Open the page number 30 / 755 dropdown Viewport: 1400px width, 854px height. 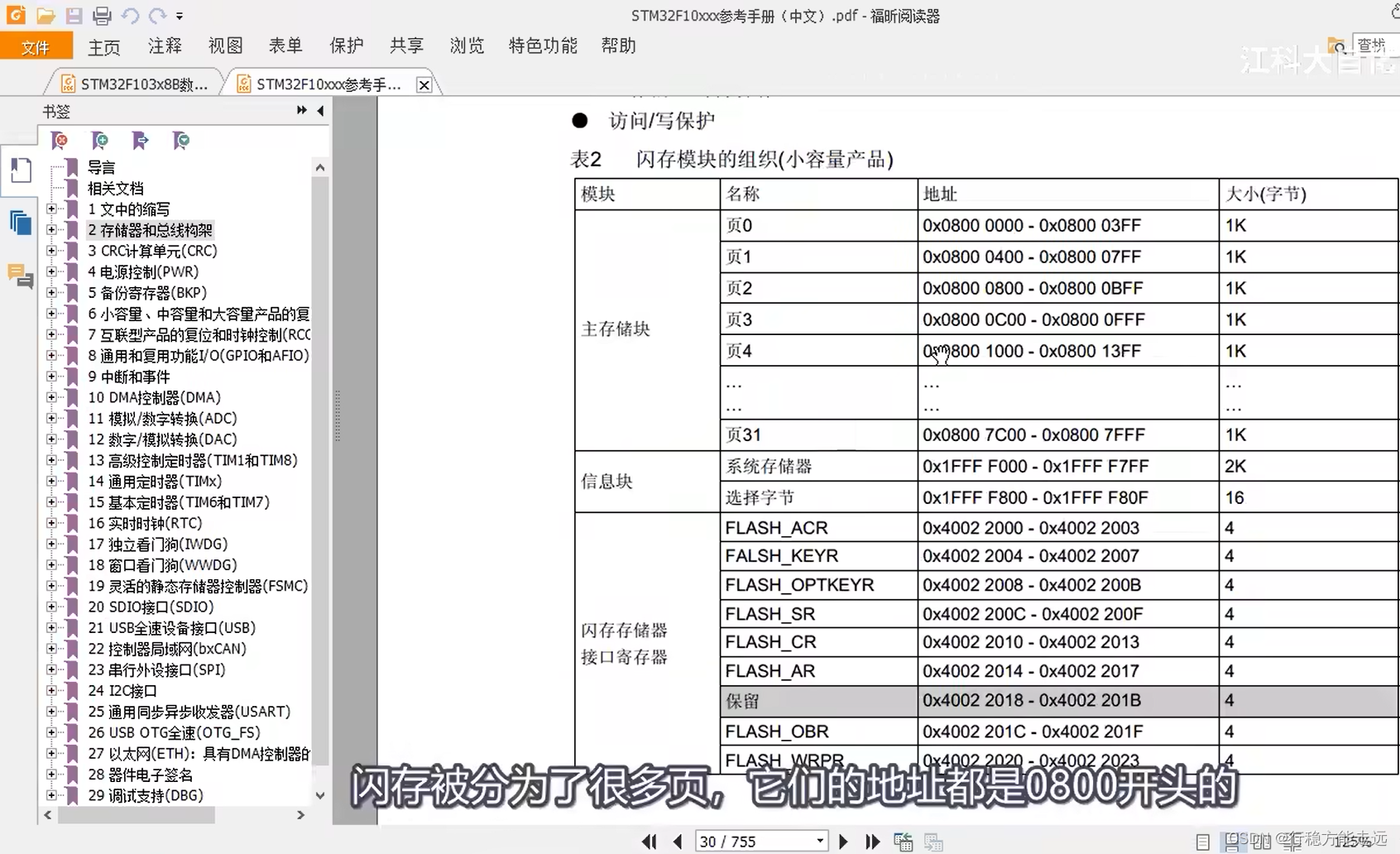tap(820, 841)
